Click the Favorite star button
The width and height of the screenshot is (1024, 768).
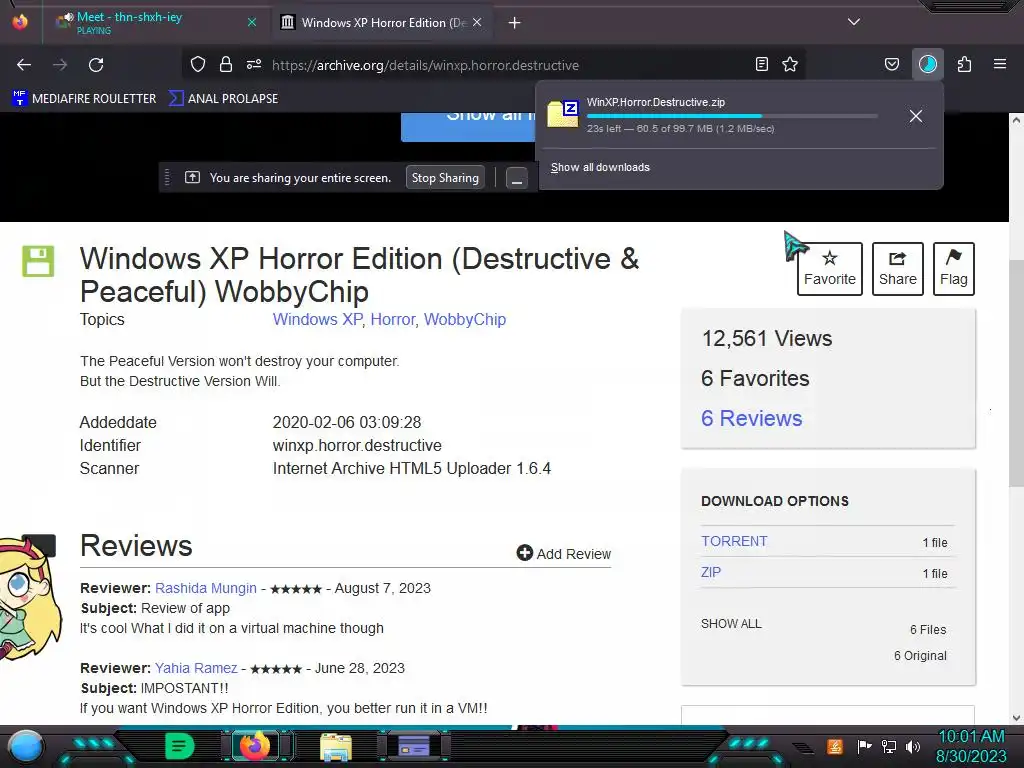pos(829,269)
